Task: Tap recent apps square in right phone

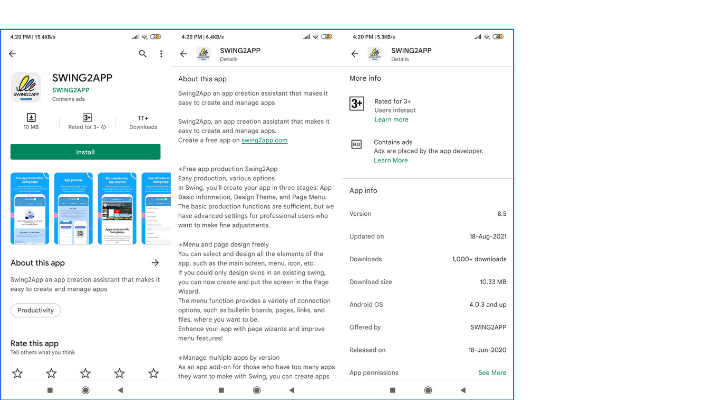Action: [x=393, y=390]
